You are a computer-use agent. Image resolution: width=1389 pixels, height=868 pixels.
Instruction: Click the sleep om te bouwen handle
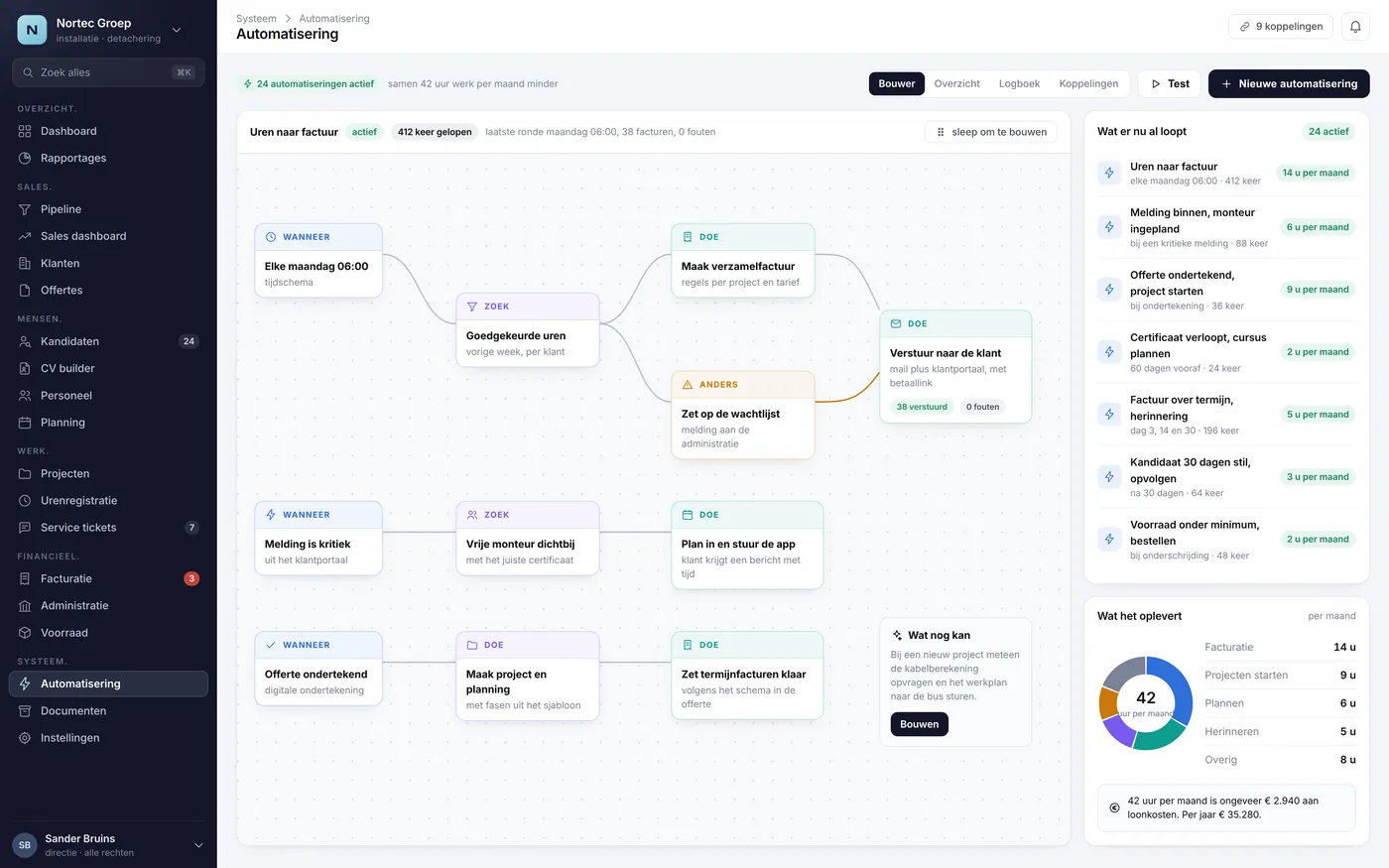tap(991, 132)
